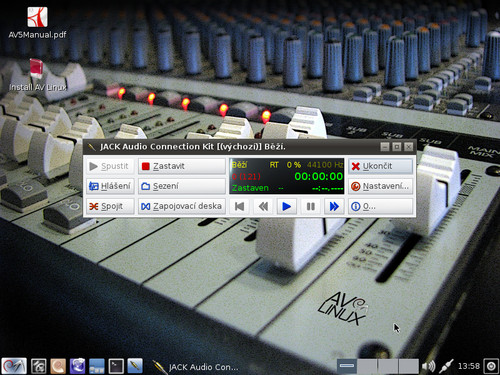Click the Zastaven transport state text
The height and width of the screenshot is (375, 500).
(x=250, y=188)
